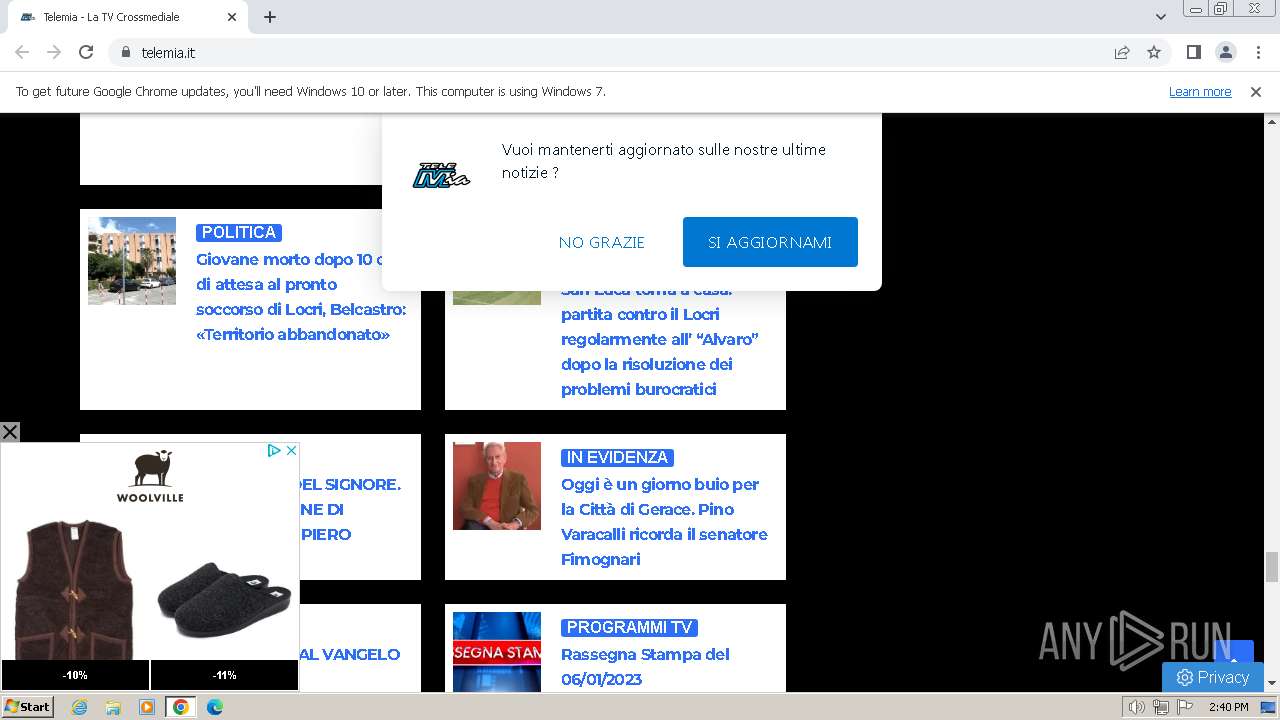The width and height of the screenshot is (1280, 720).
Task: Dismiss the Chrome update infobar
Action: (1256, 91)
